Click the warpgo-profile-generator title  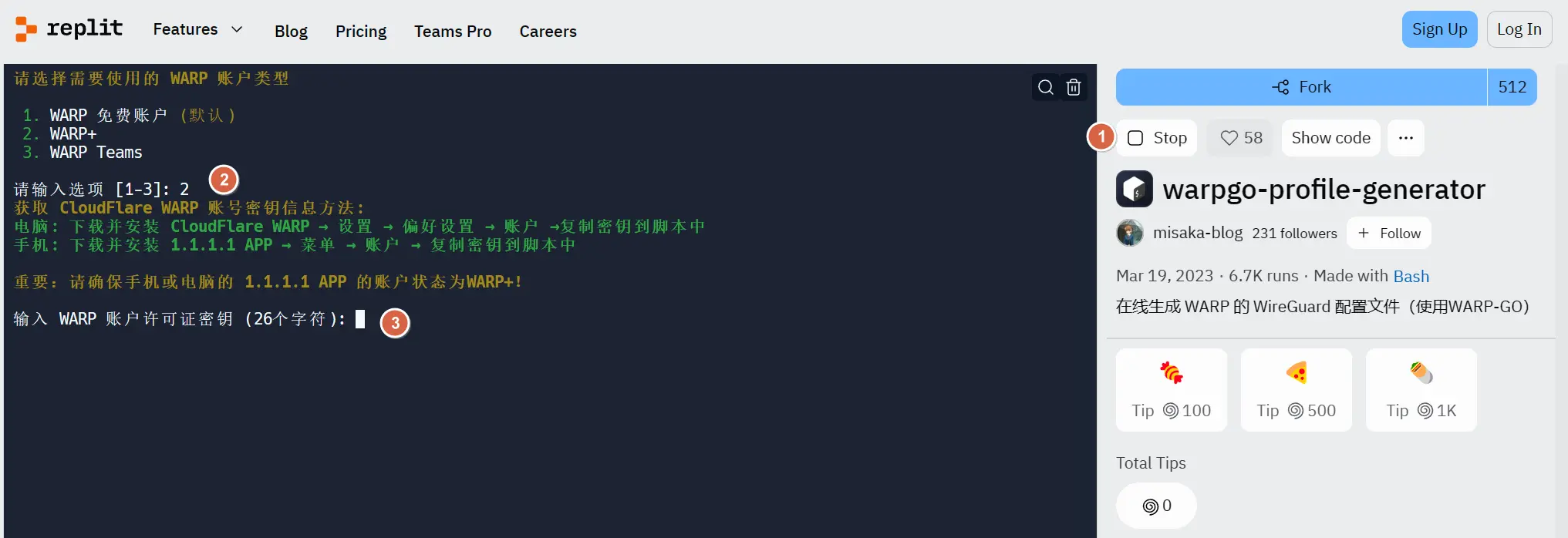tap(1324, 189)
